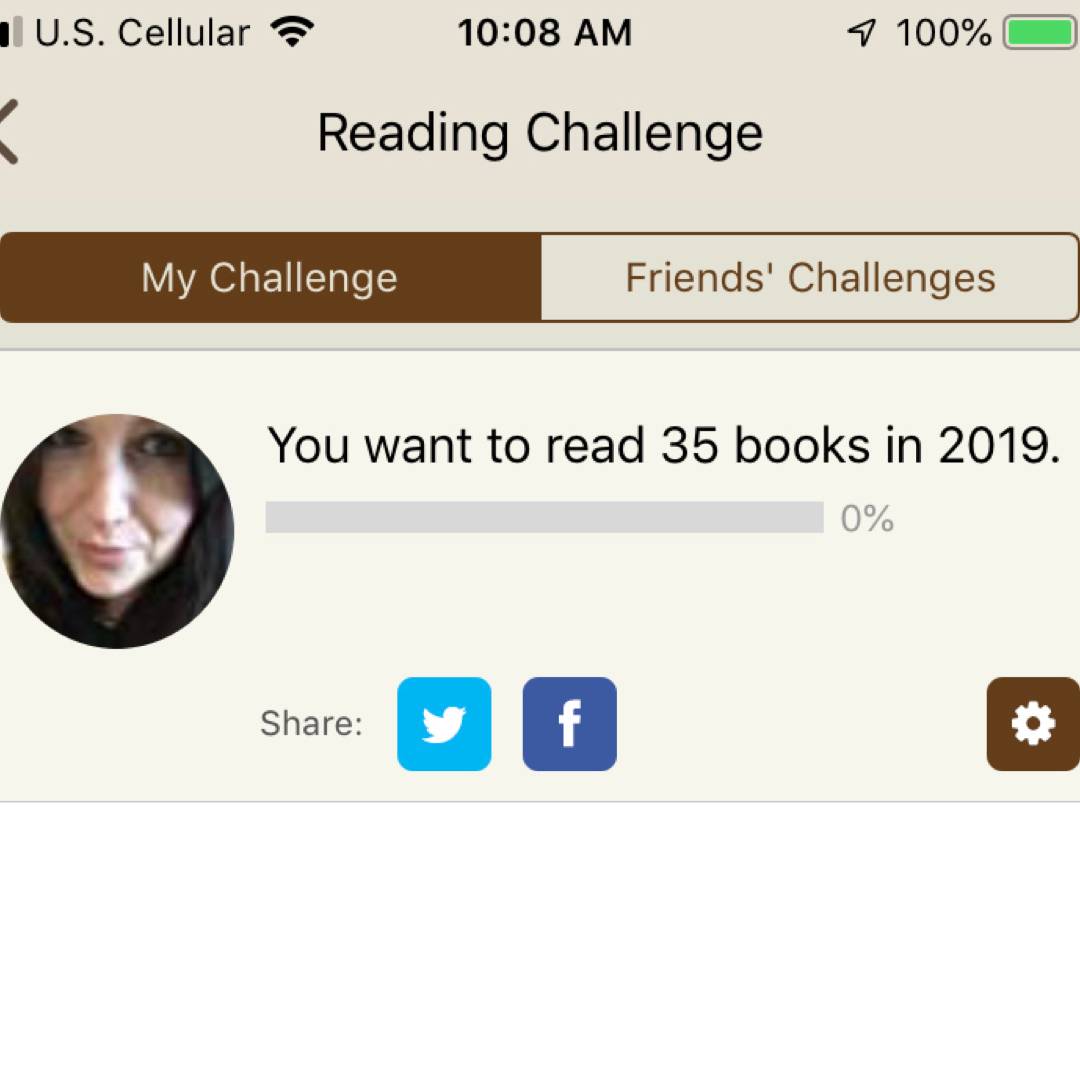Tap the empty white area below the challenge card
Screen dimensions: 1080x1080
[540, 940]
